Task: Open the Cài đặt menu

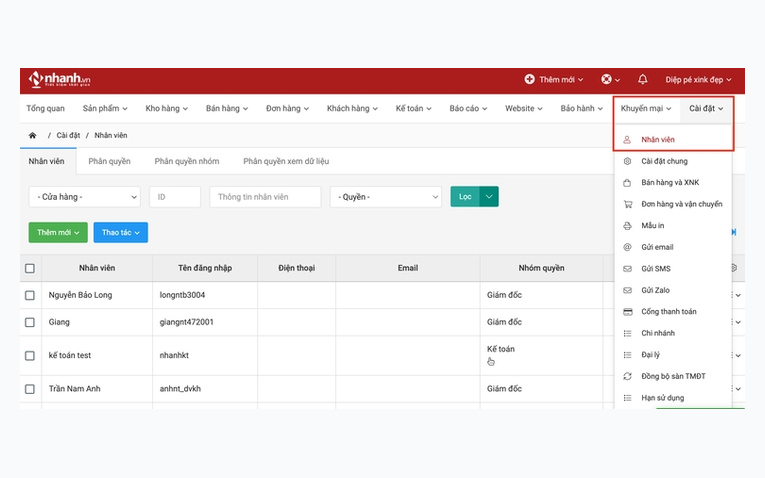Action: click(706, 108)
